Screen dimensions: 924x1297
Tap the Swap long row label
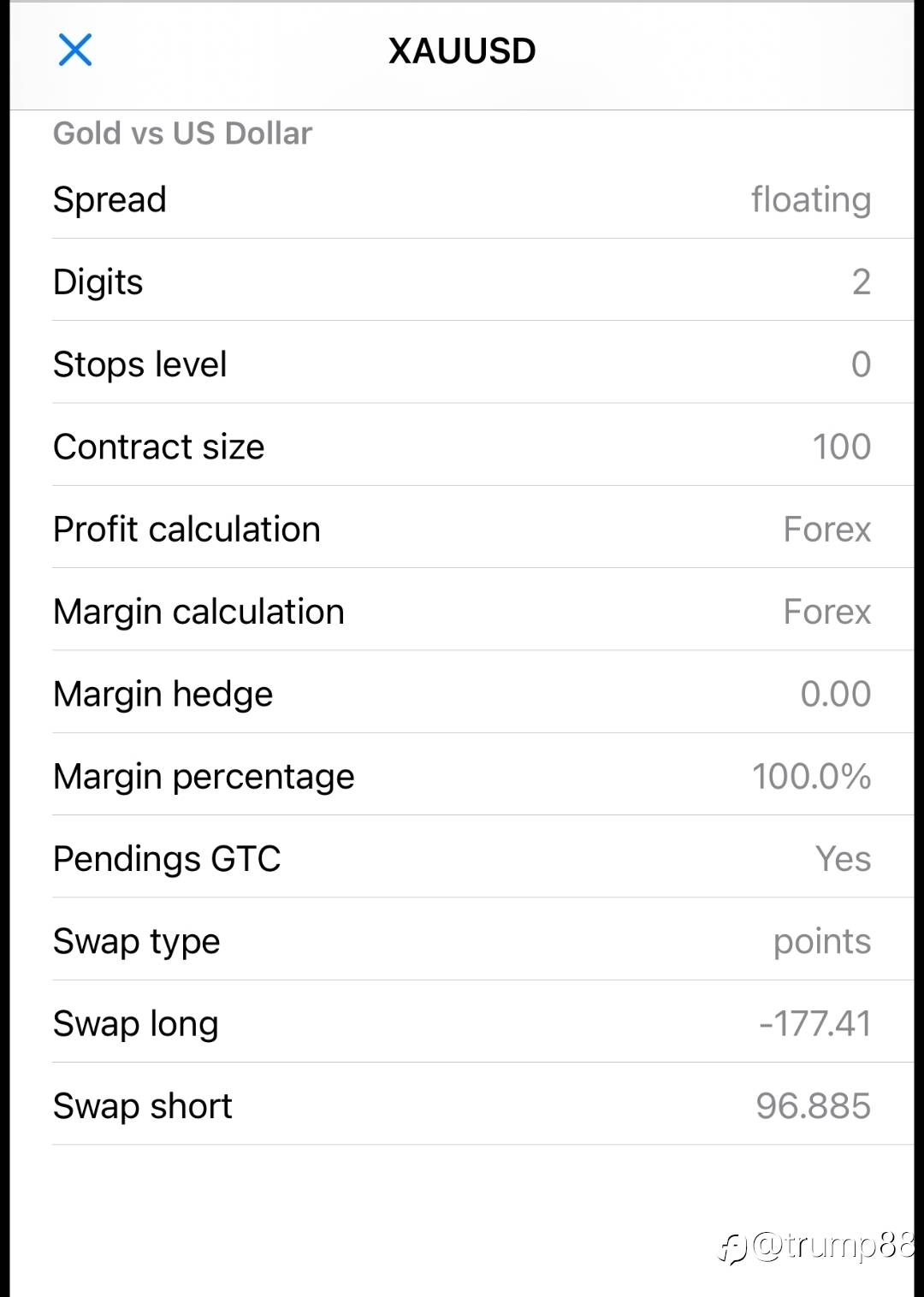pyautogui.click(x=135, y=1023)
